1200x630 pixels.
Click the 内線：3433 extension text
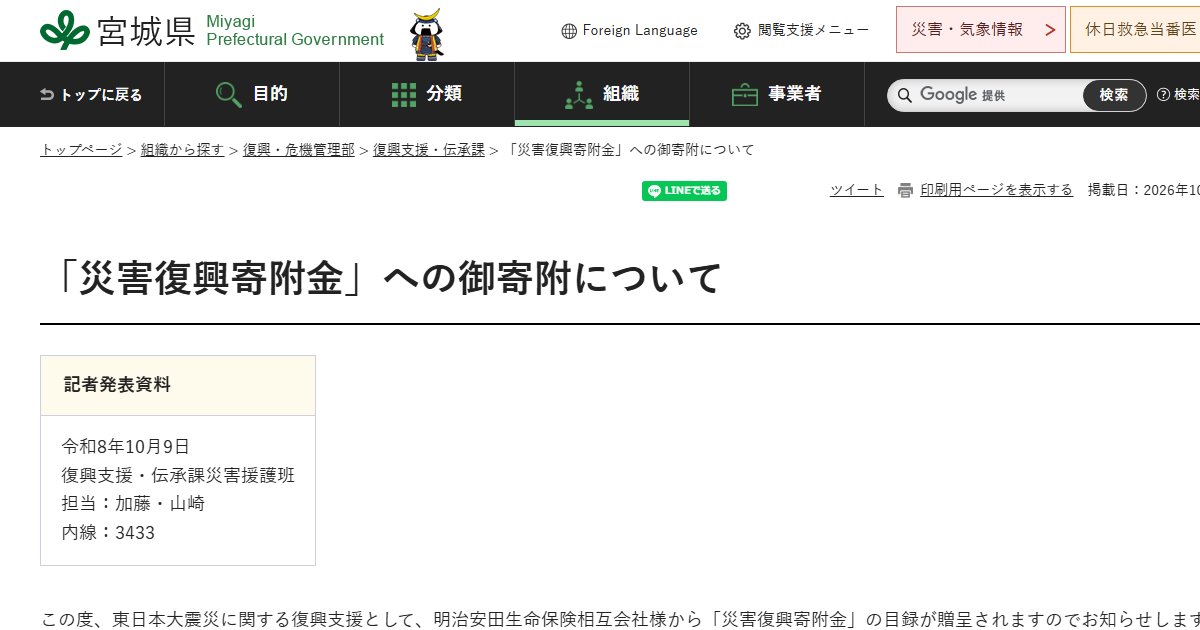pos(108,533)
